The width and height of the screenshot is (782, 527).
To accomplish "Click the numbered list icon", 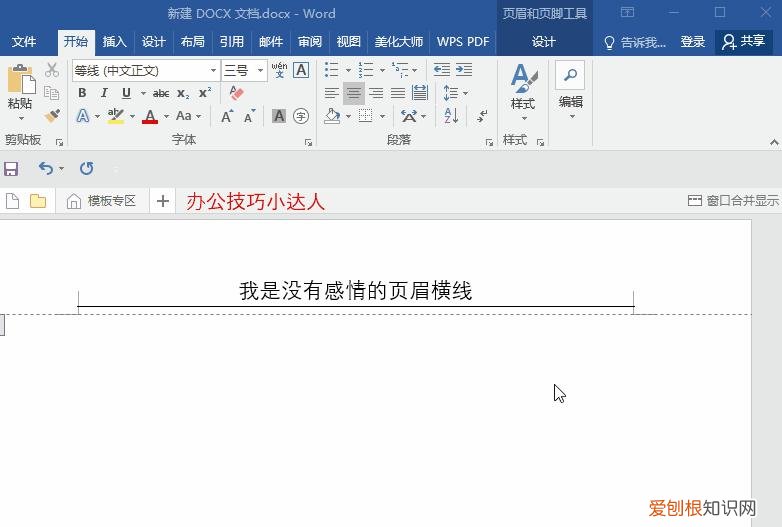I will tap(366, 70).
